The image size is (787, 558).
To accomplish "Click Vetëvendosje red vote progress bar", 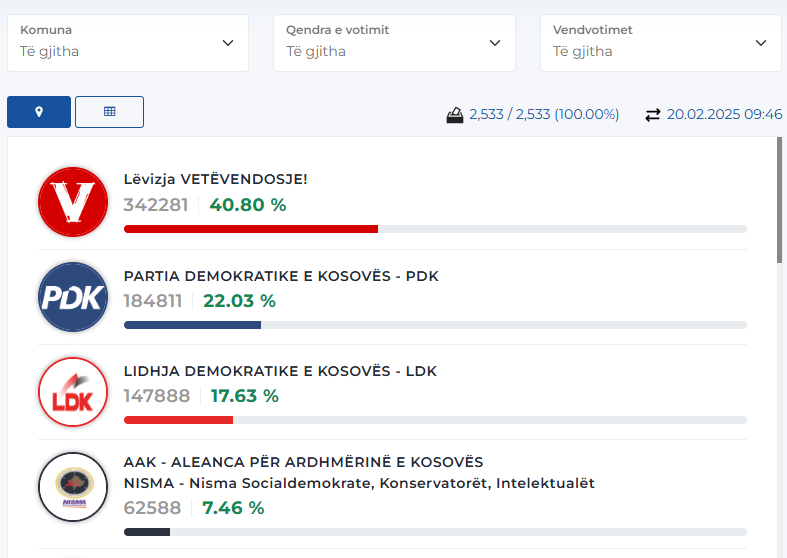I will pos(250,229).
